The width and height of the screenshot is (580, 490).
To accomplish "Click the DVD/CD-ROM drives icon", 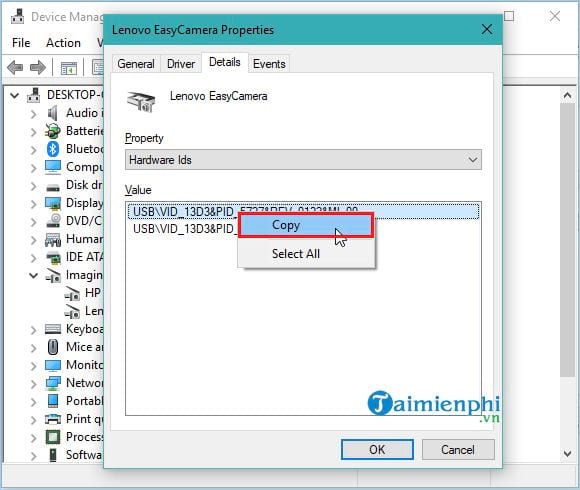I will [54, 221].
